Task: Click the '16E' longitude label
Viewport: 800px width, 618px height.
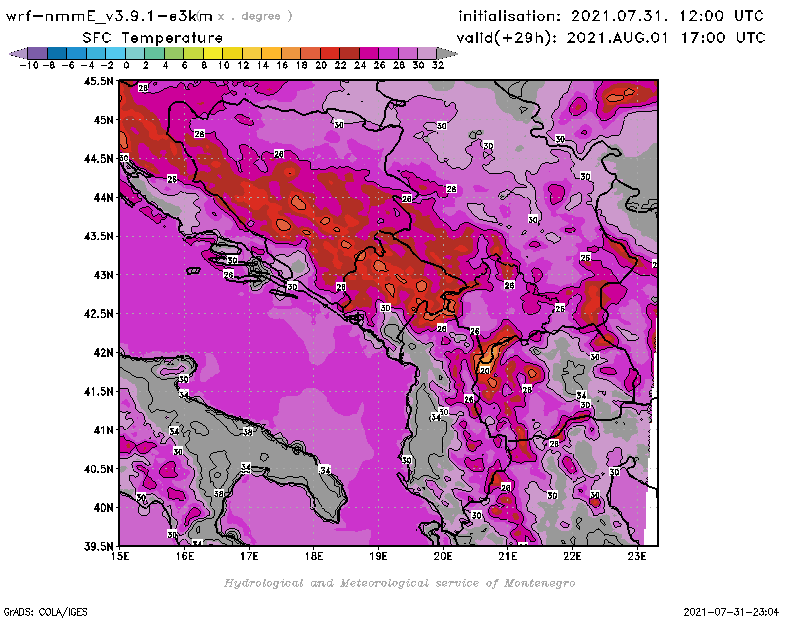Action: 184,556
